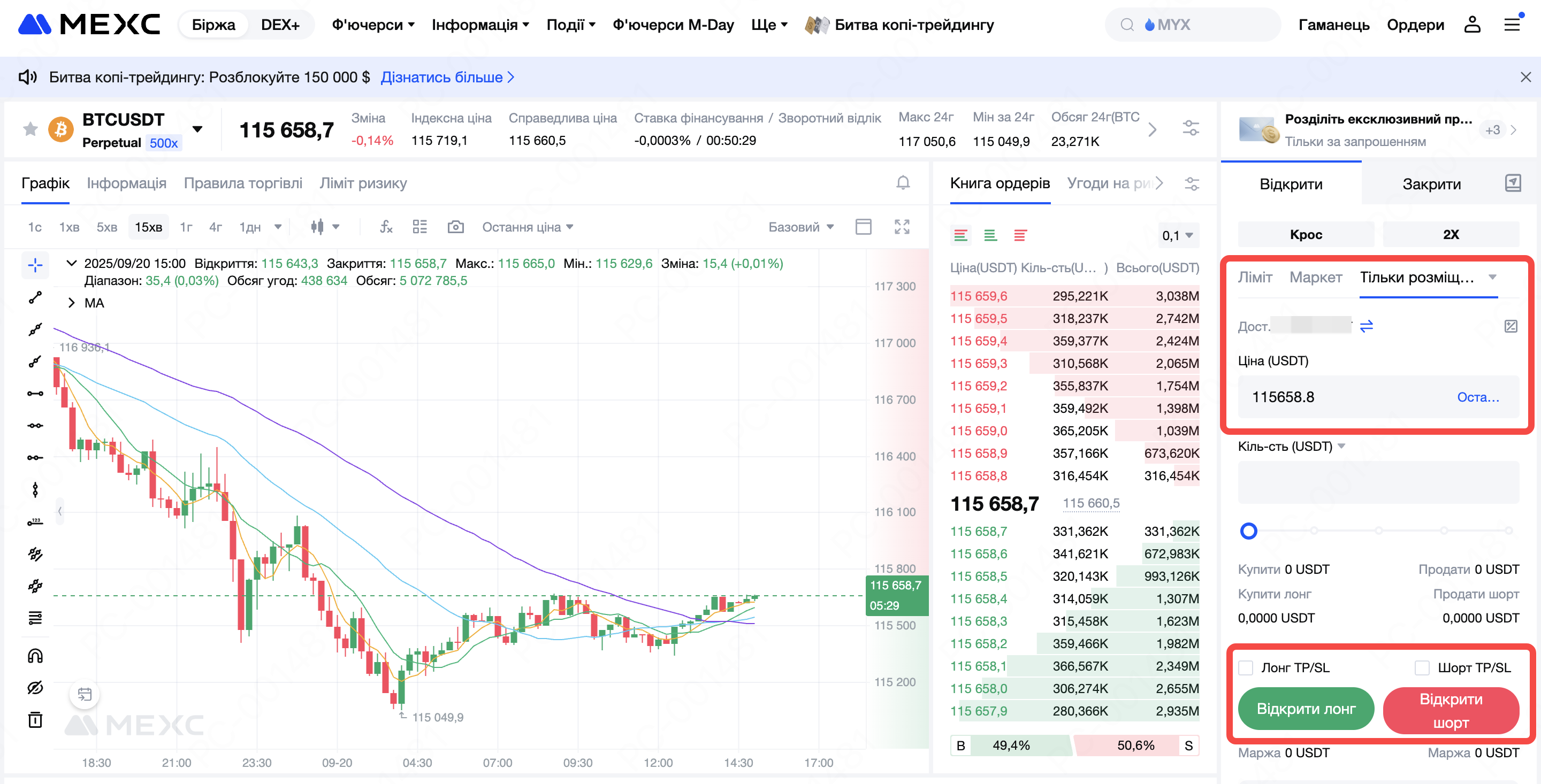Enable the Шорт TP/SL checkbox

(1422, 667)
